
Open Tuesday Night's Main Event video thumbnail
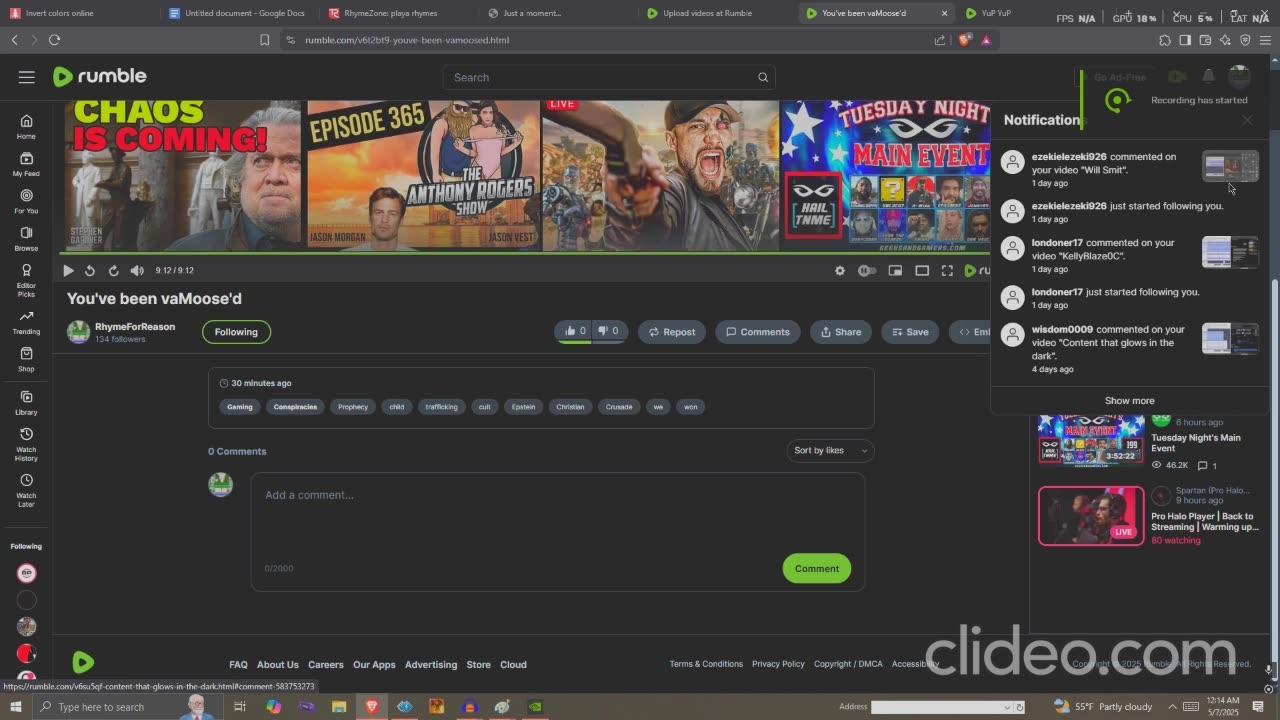click(x=1091, y=440)
